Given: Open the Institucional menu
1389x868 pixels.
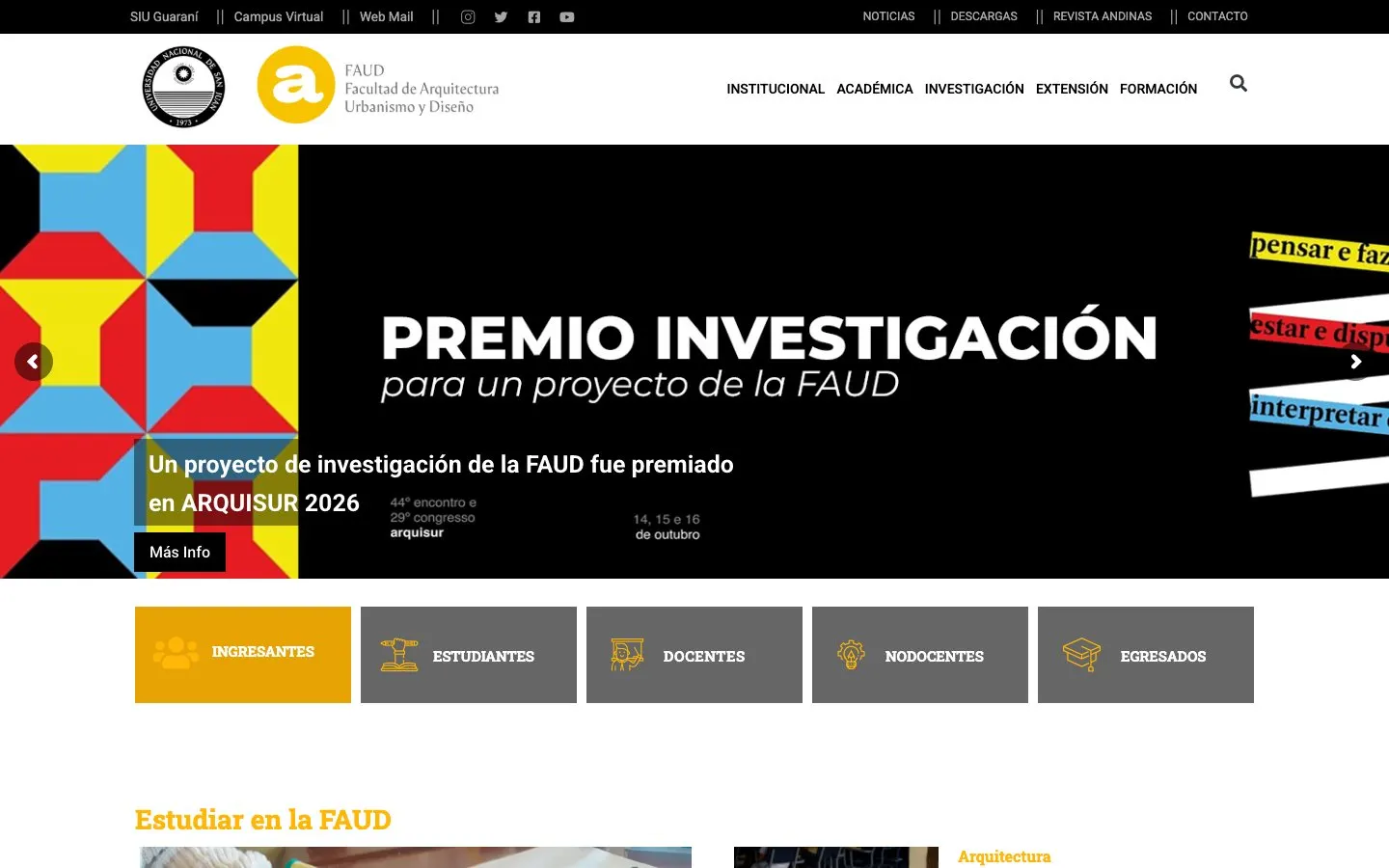Looking at the screenshot, I should pyautogui.click(x=776, y=89).
